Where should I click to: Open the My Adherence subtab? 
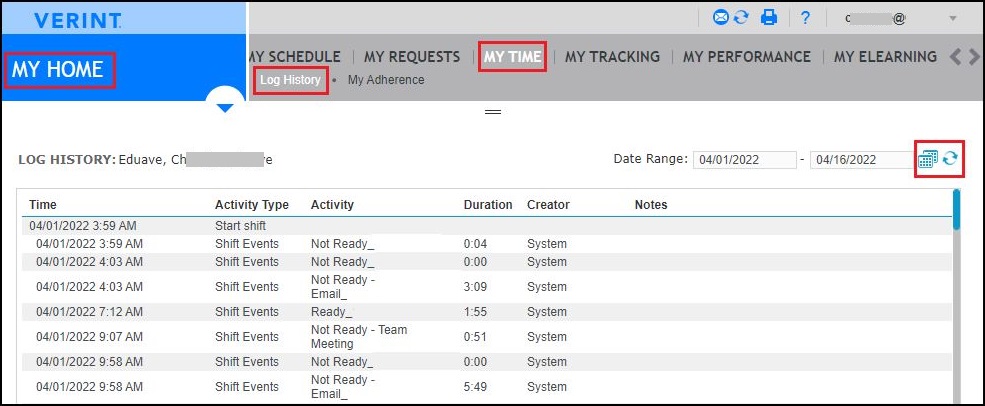tap(386, 80)
